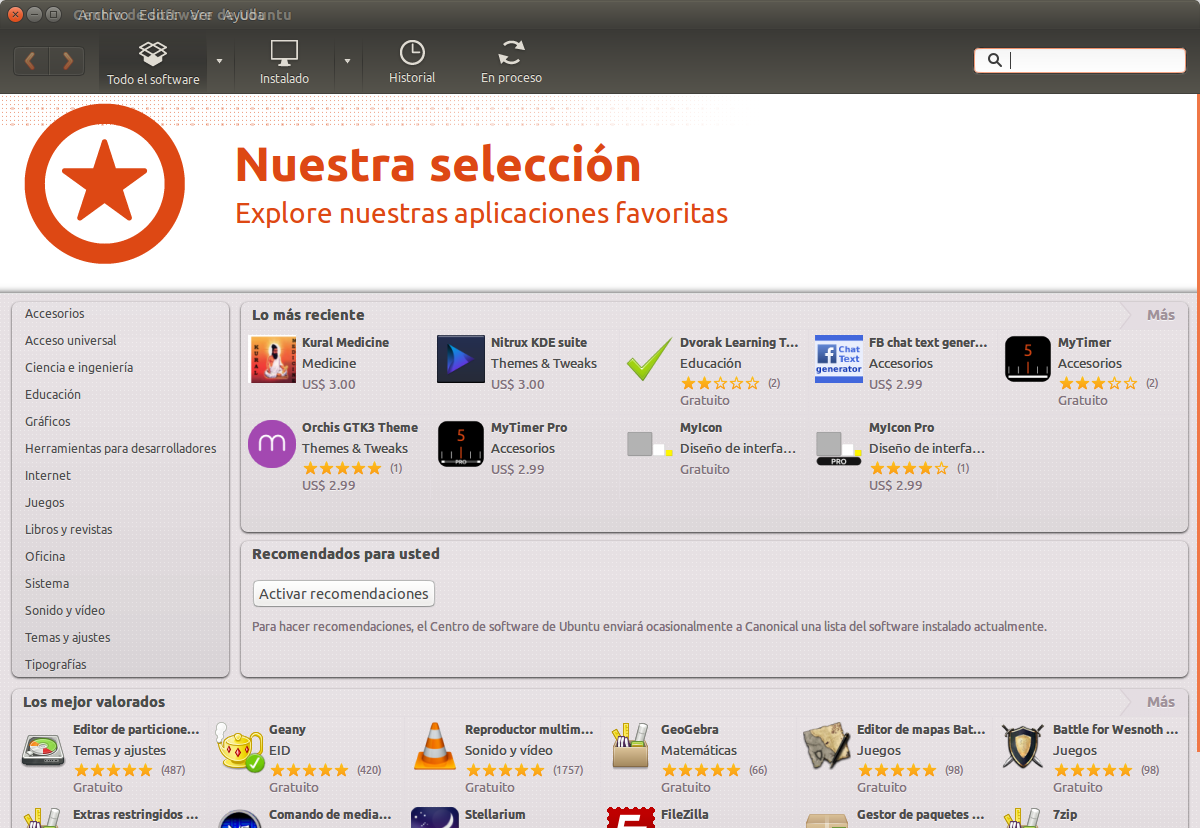This screenshot has height=828, width=1200.
Task: Open the Geany teapot icon
Action: point(239,748)
